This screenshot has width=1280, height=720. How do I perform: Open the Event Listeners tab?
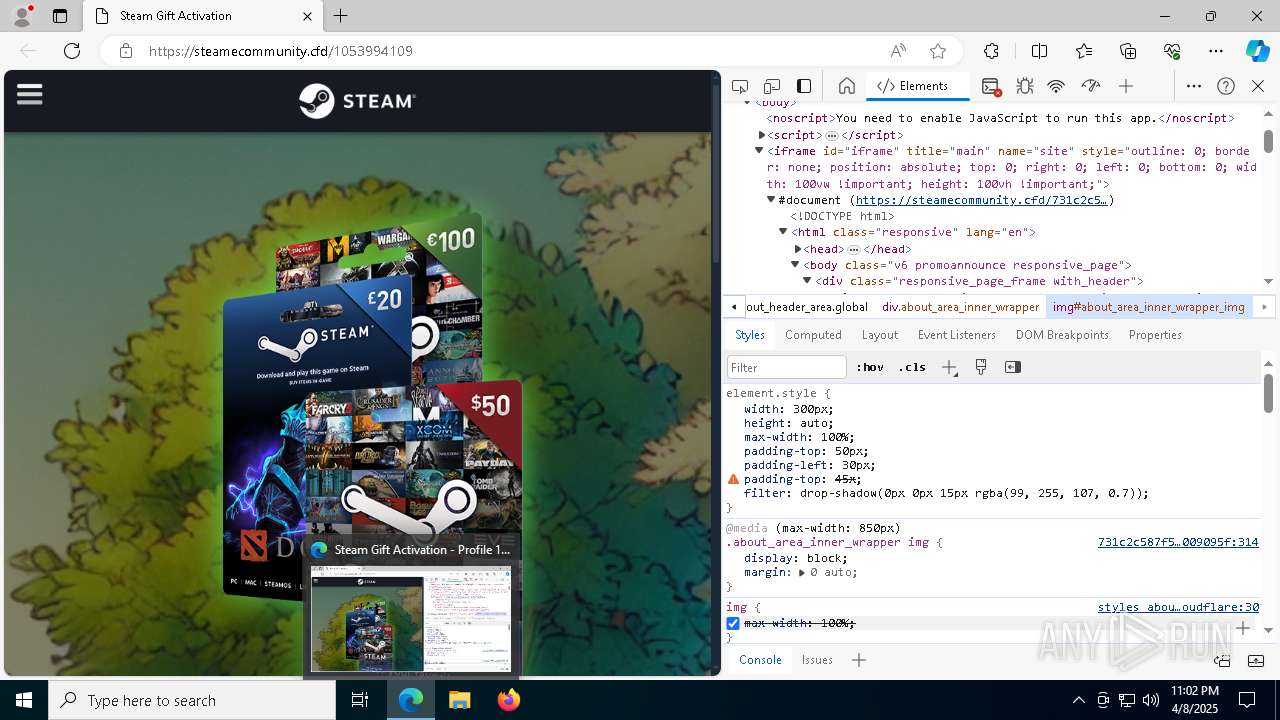(957, 335)
